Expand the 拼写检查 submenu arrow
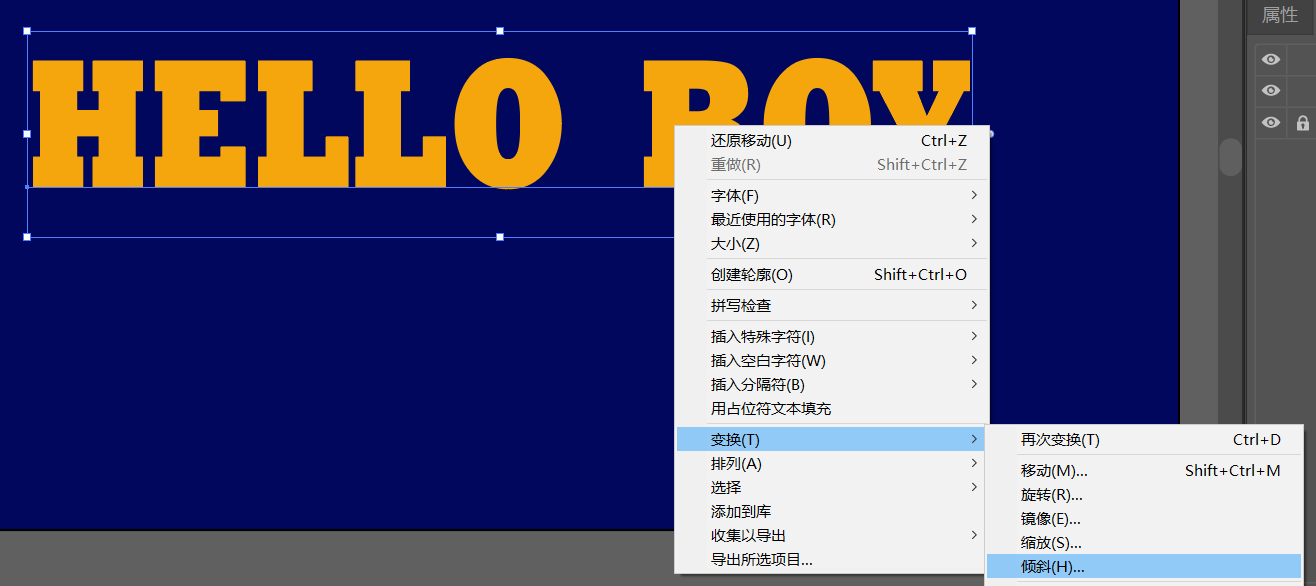 click(973, 306)
